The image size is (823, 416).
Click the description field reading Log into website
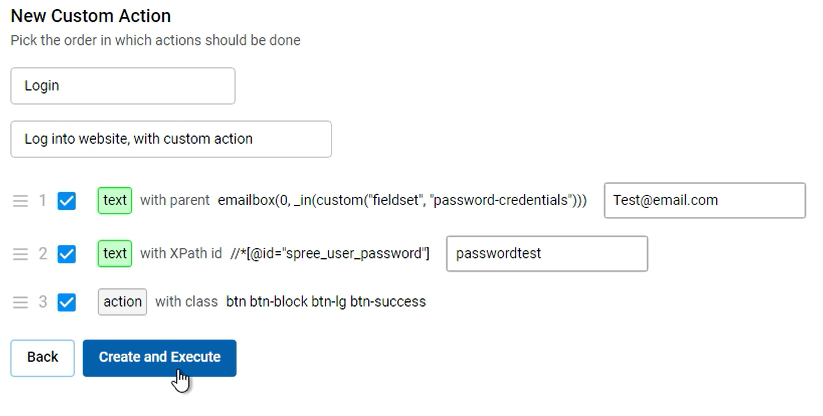(x=171, y=139)
